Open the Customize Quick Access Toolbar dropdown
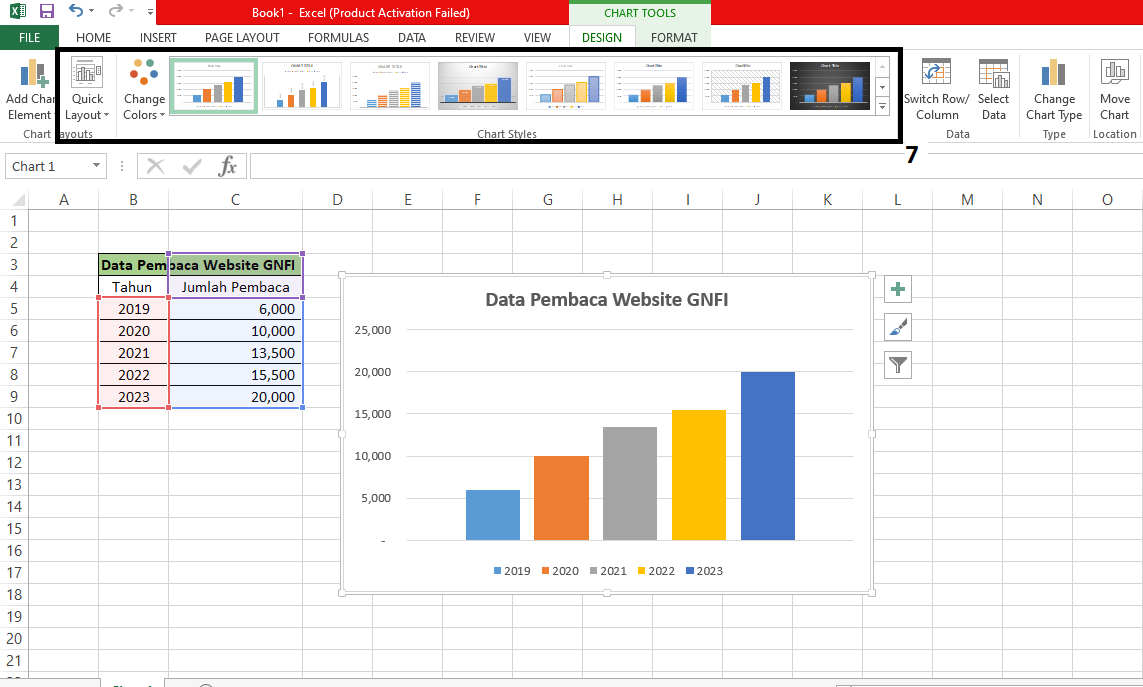The image size is (1143, 687). [150, 12]
